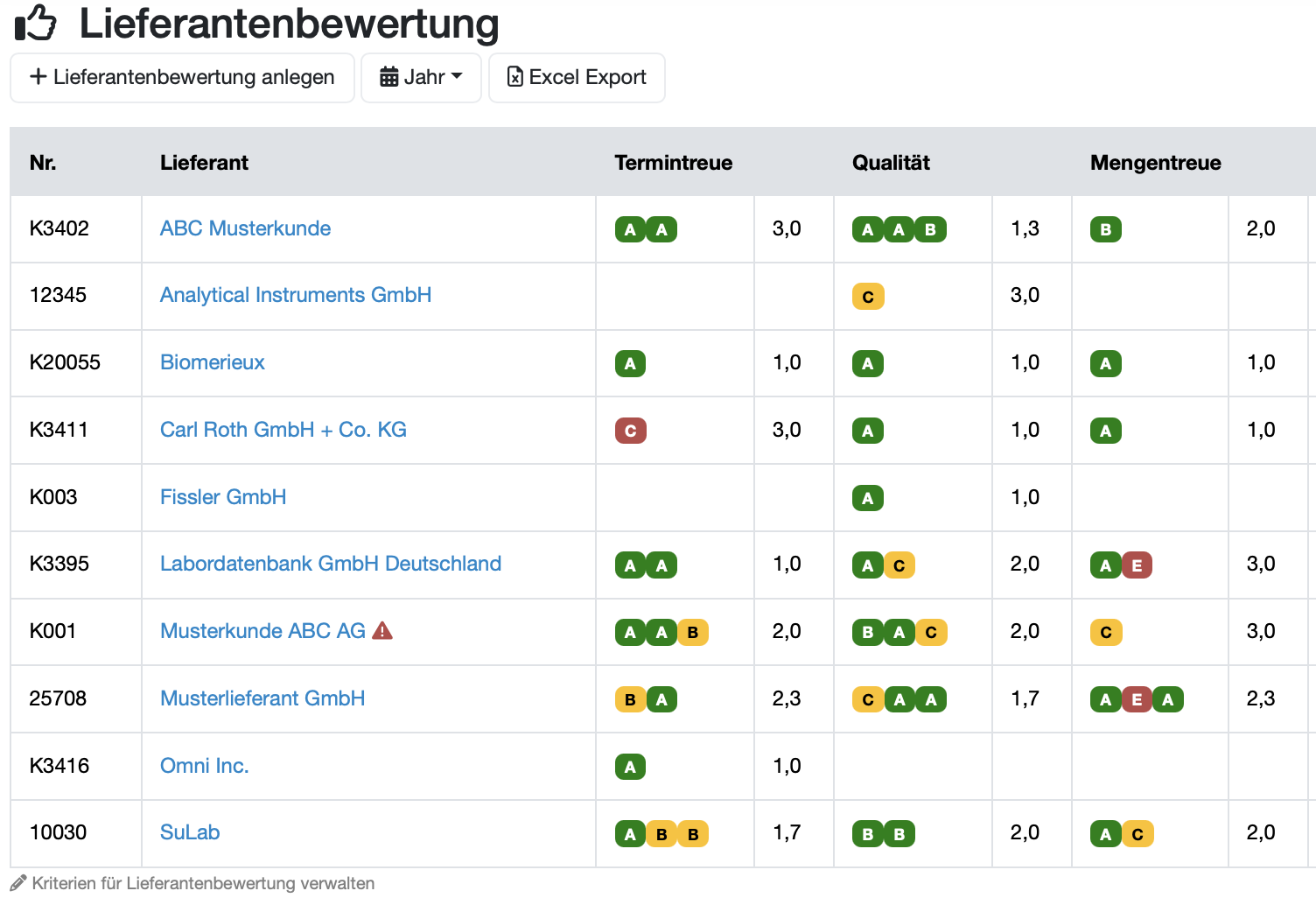Click the red E badge in Musterlieferant row

1137,699
